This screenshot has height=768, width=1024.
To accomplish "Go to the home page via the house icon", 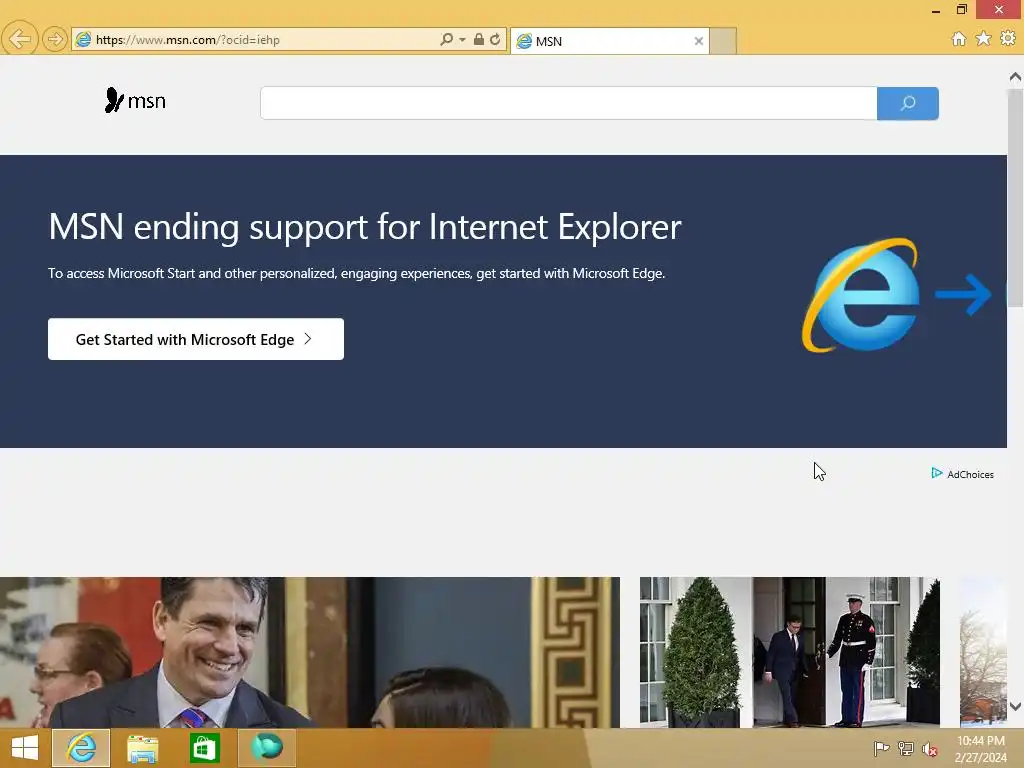I will point(959,39).
